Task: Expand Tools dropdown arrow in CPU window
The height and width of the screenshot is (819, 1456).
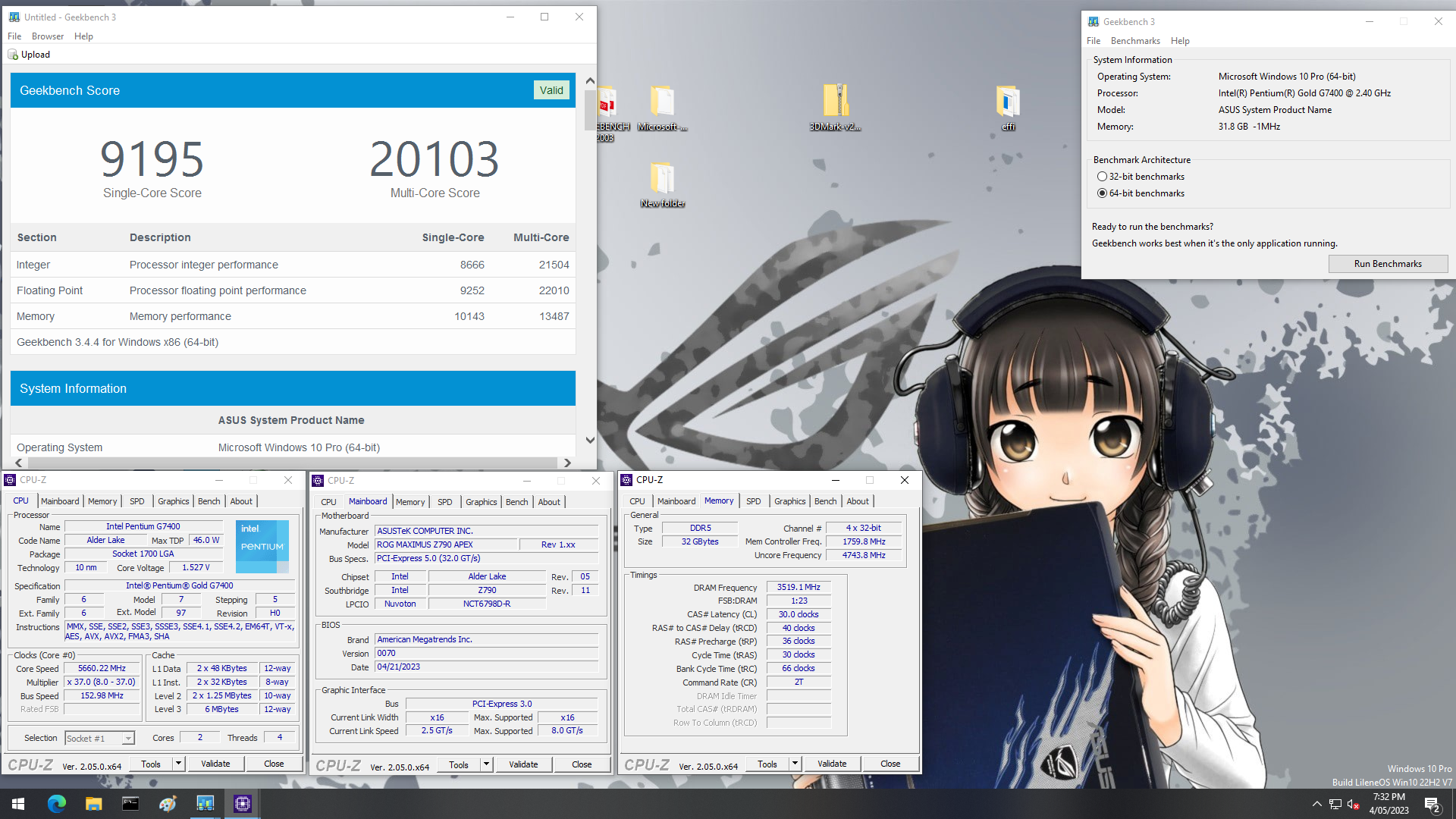Action: (178, 764)
